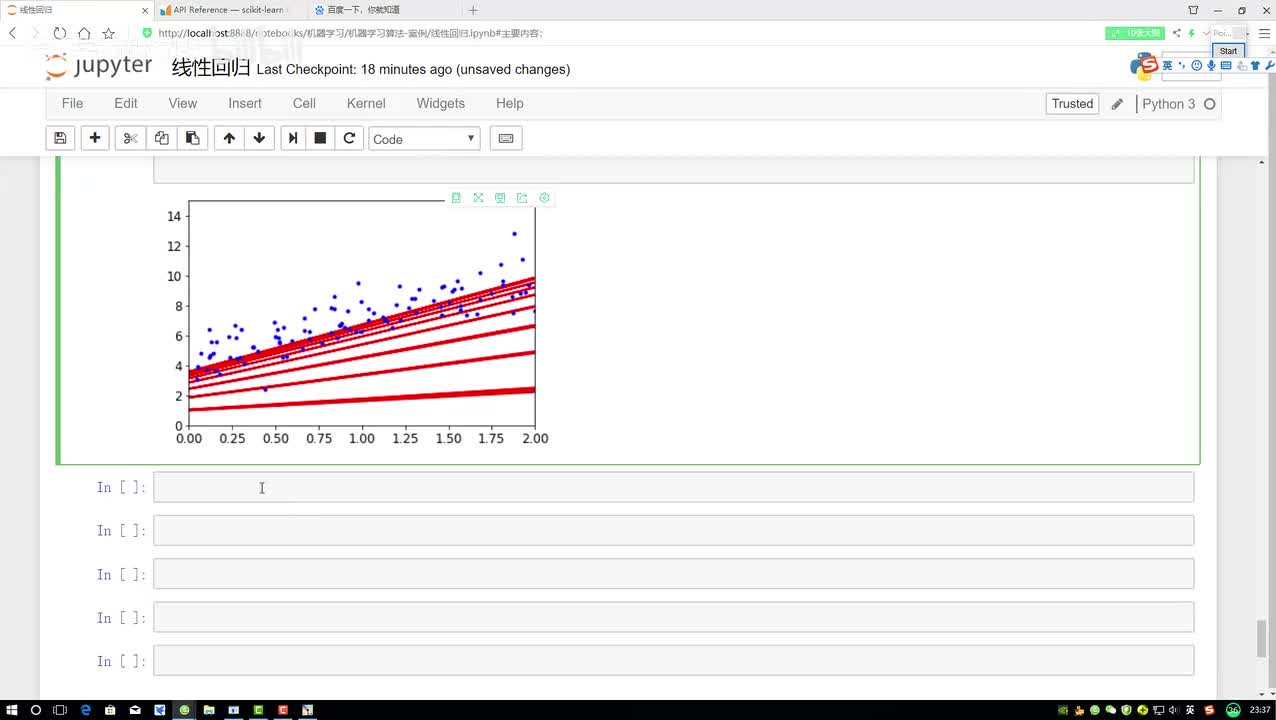The width and height of the screenshot is (1276, 720).
Task: Paste cells below toolbar icon
Action: click(192, 138)
